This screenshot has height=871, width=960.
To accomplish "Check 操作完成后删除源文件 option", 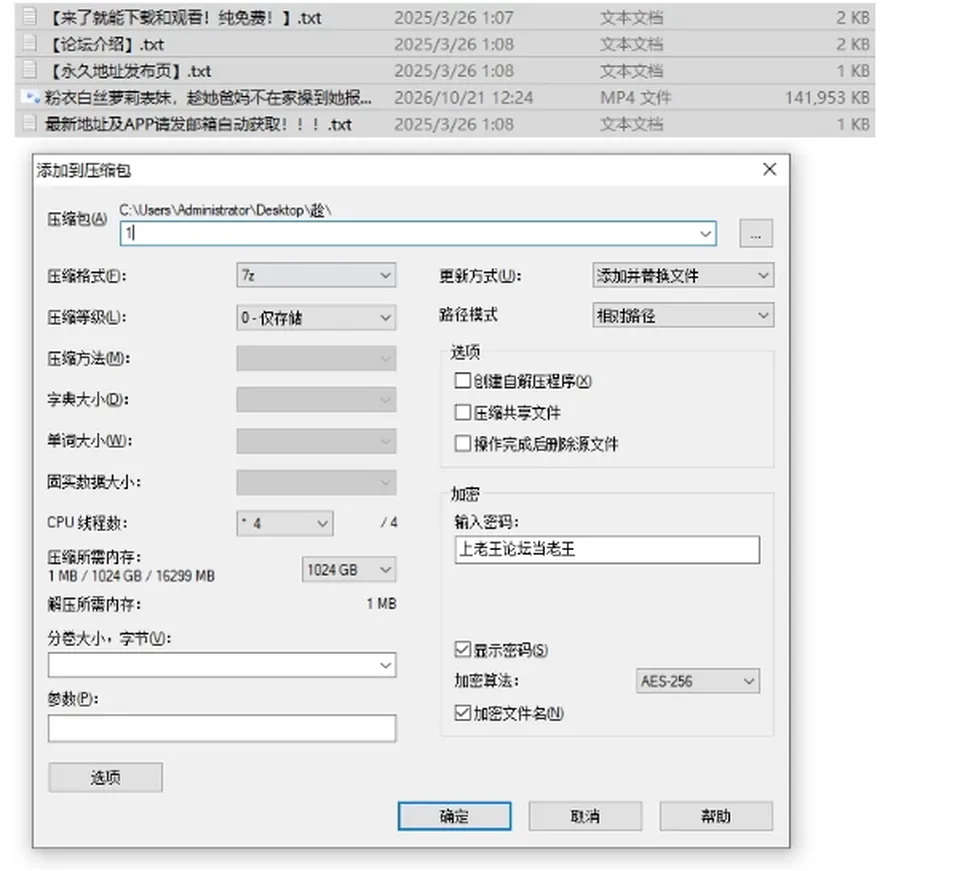I will pos(463,443).
